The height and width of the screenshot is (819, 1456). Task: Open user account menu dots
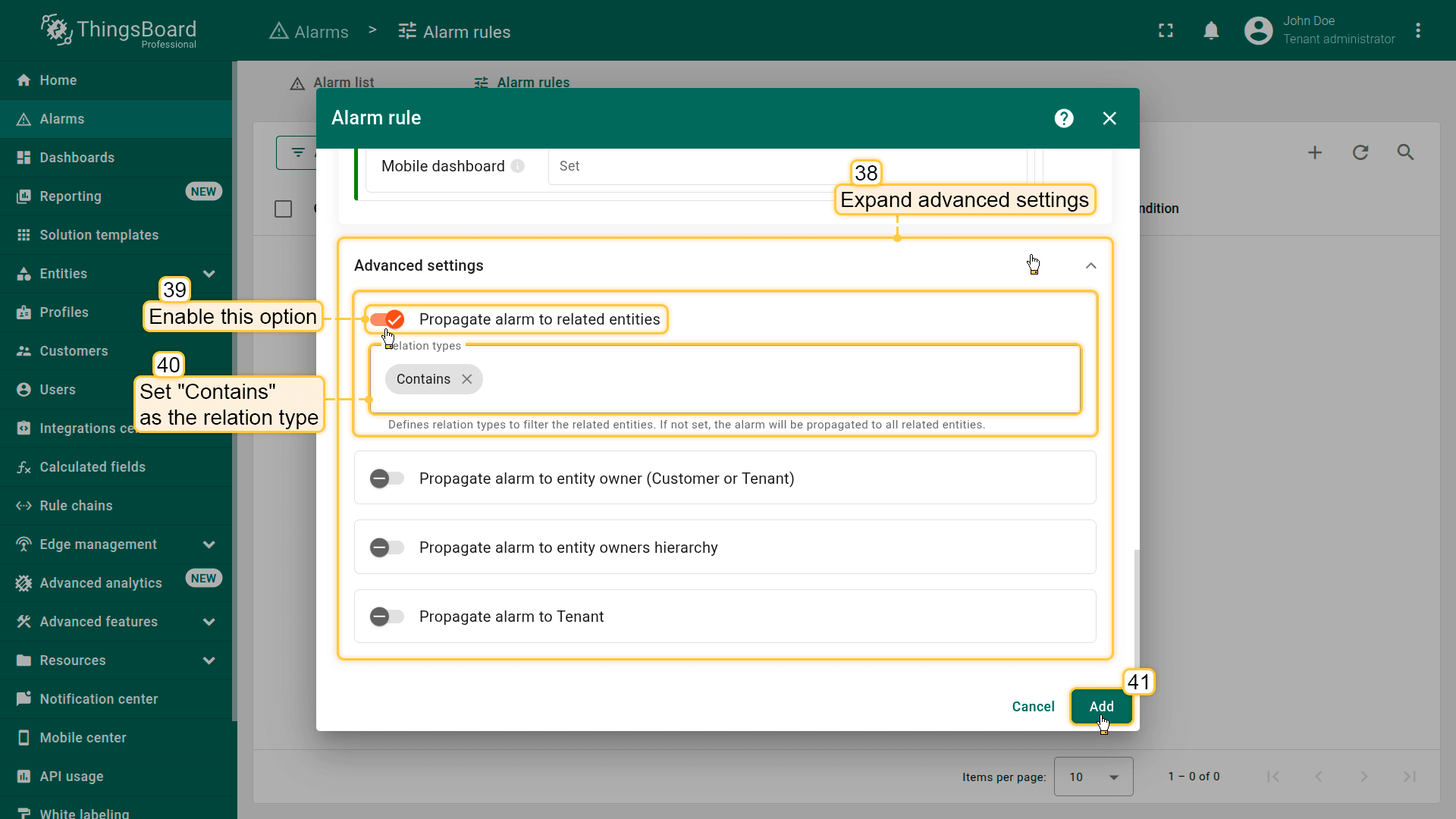1417,31
